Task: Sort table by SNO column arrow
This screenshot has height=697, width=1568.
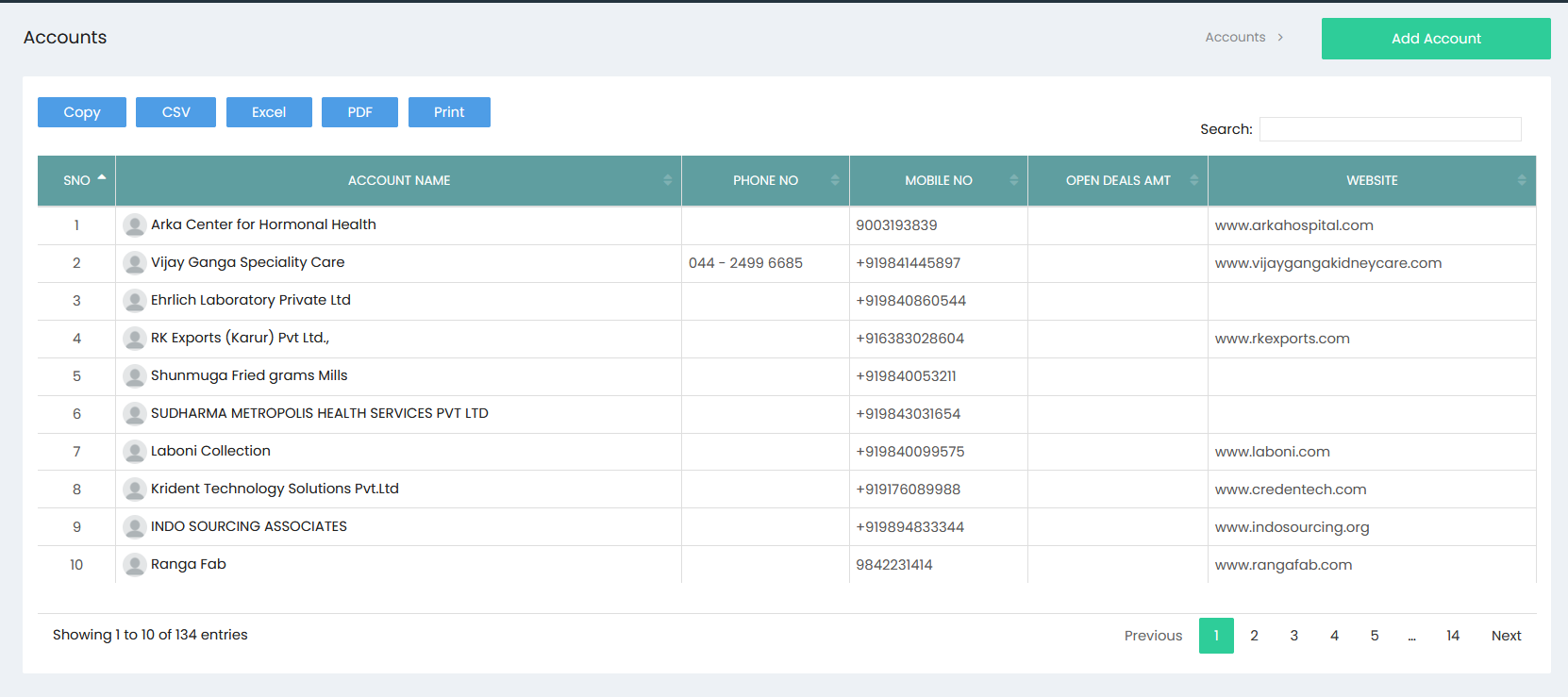Action: tap(102, 177)
